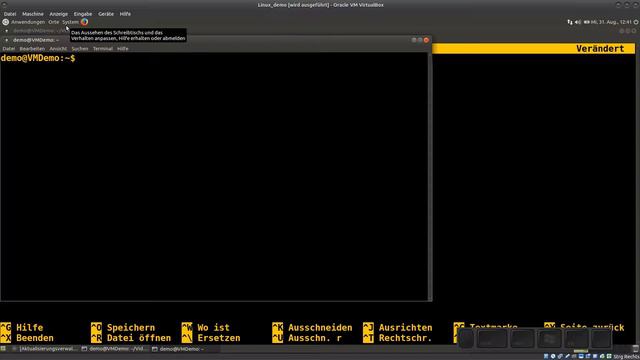Image resolution: width=640 pixels, height=360 pixels.
Task: Click nano's Speichern shortcut label
Action: point(131,327)
